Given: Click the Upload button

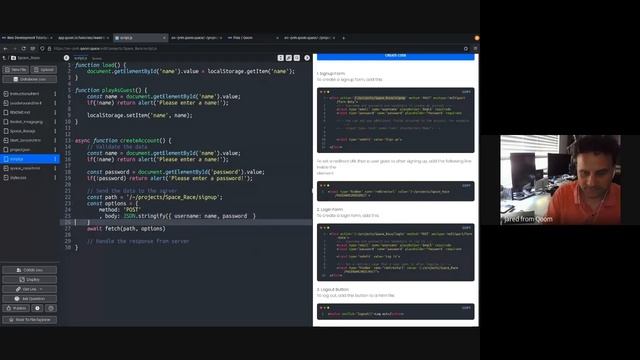Looking at the screenshot, I should click(x=44, y=70).
